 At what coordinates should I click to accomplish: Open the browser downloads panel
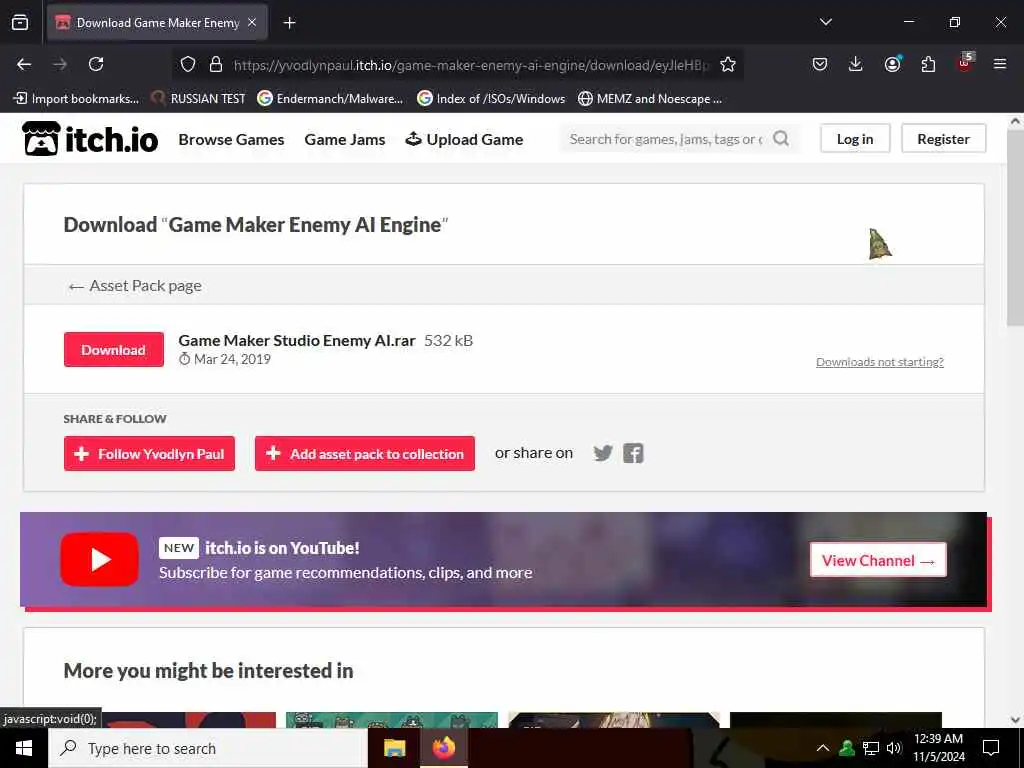point(856,64)
